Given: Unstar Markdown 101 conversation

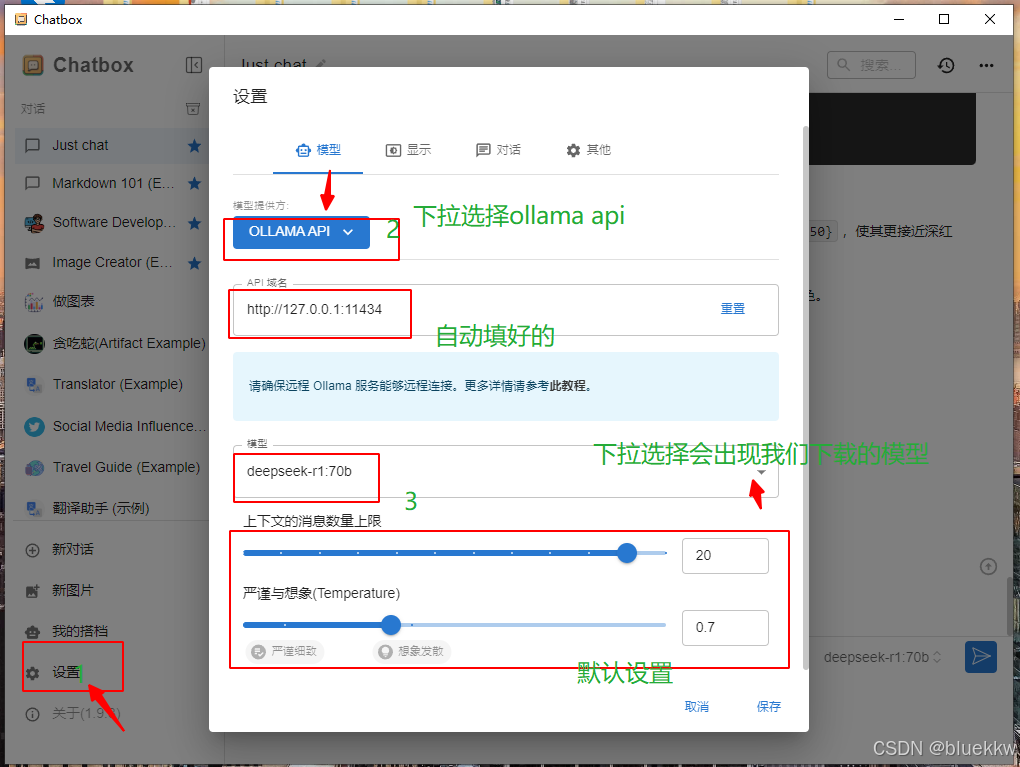Looking at the screenshot, I should (194, 183).
